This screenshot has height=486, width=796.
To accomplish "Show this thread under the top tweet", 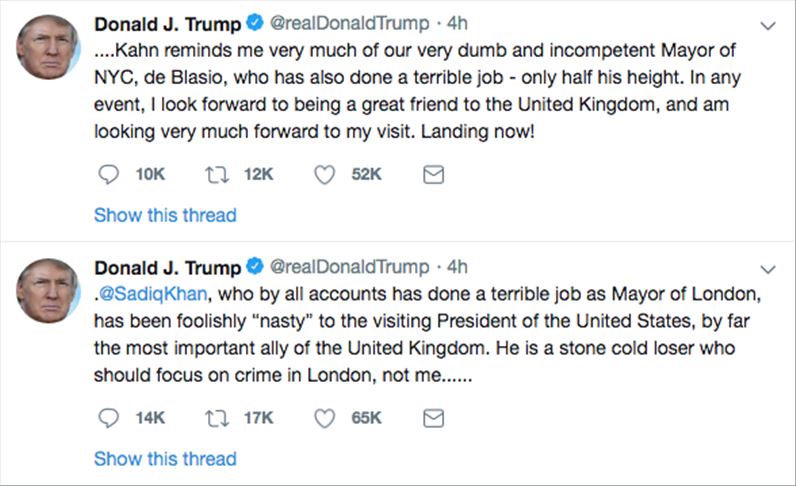I will point(165,215).
